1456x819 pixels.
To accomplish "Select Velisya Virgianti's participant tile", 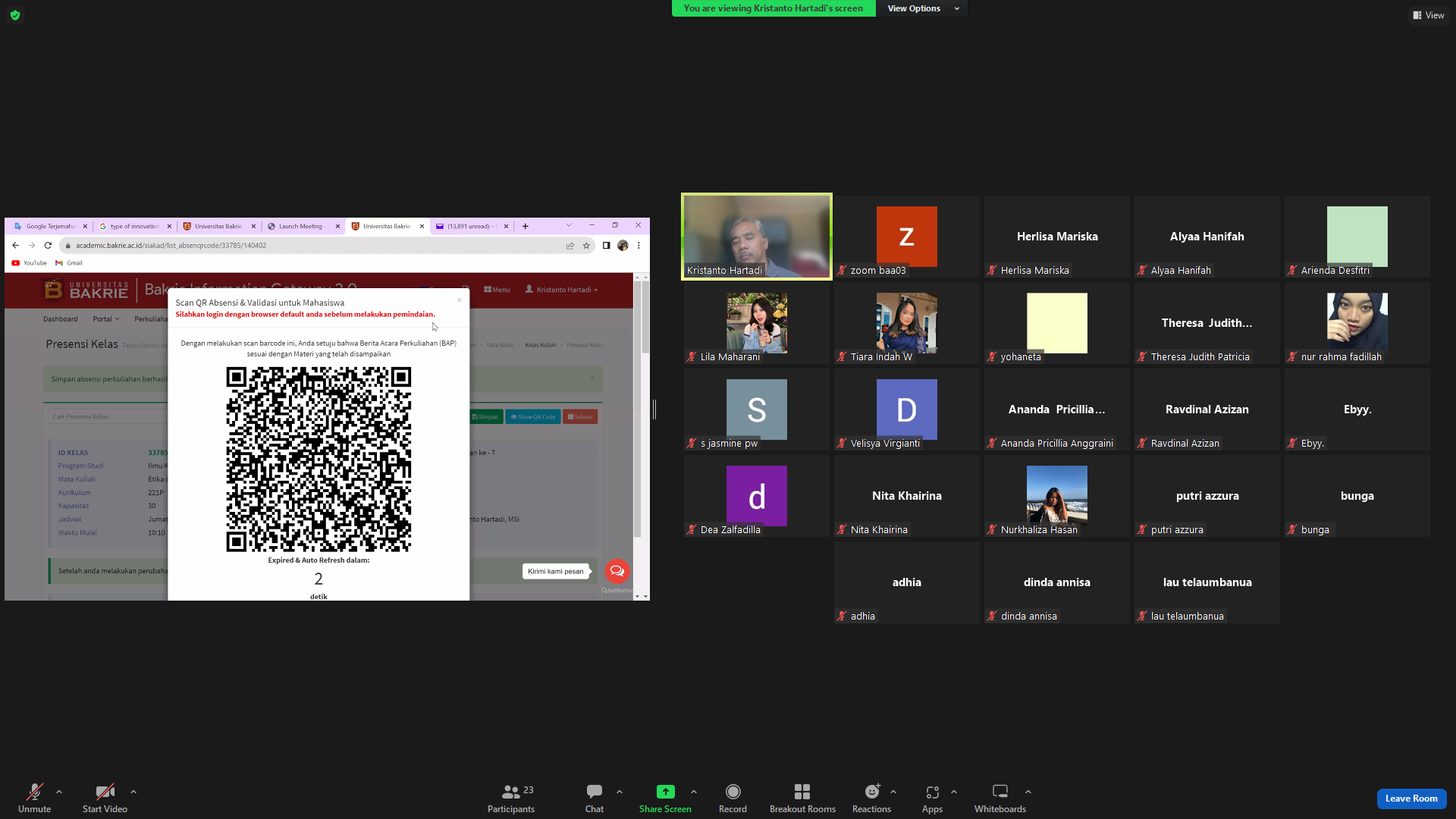I will point(907,409).
